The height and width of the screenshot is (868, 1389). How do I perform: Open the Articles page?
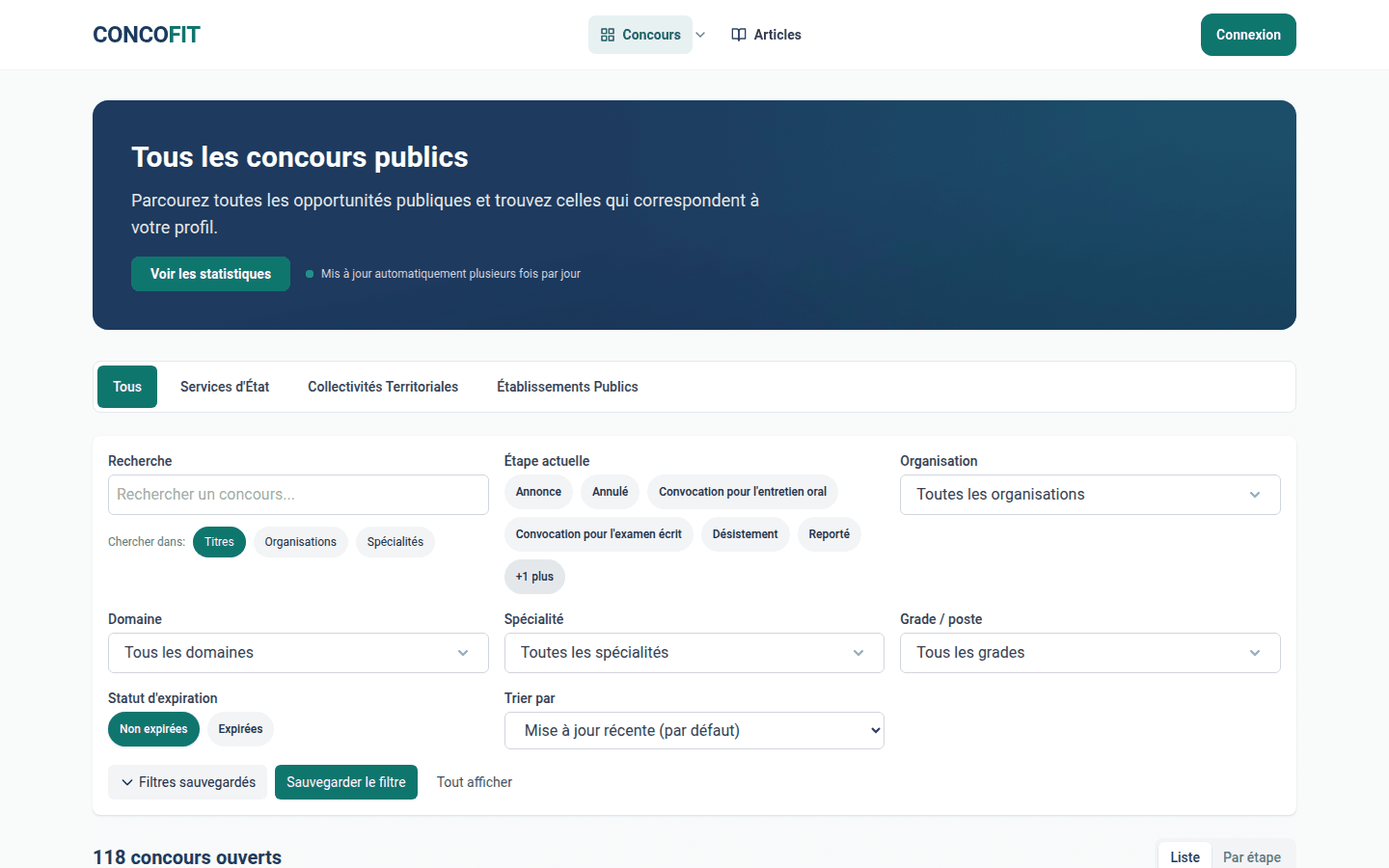(766, 35)
